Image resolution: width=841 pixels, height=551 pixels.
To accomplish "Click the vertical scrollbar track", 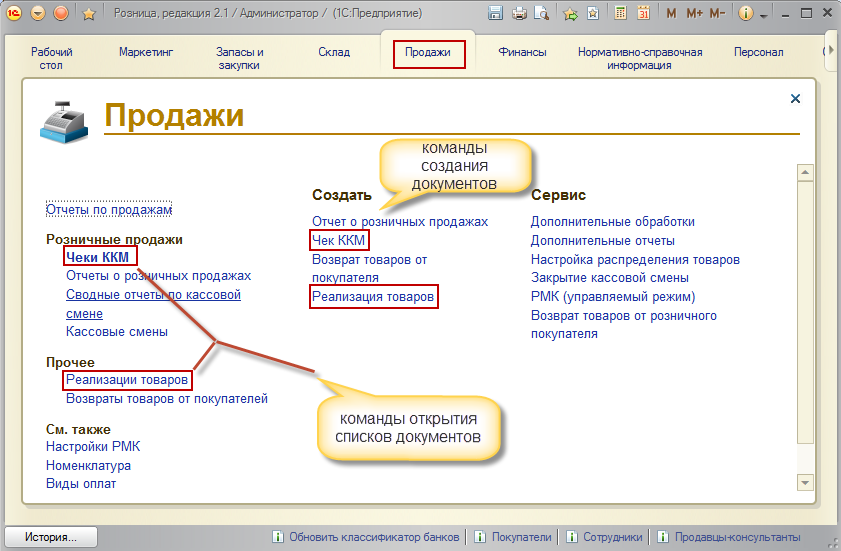I will tap(805, 327).
